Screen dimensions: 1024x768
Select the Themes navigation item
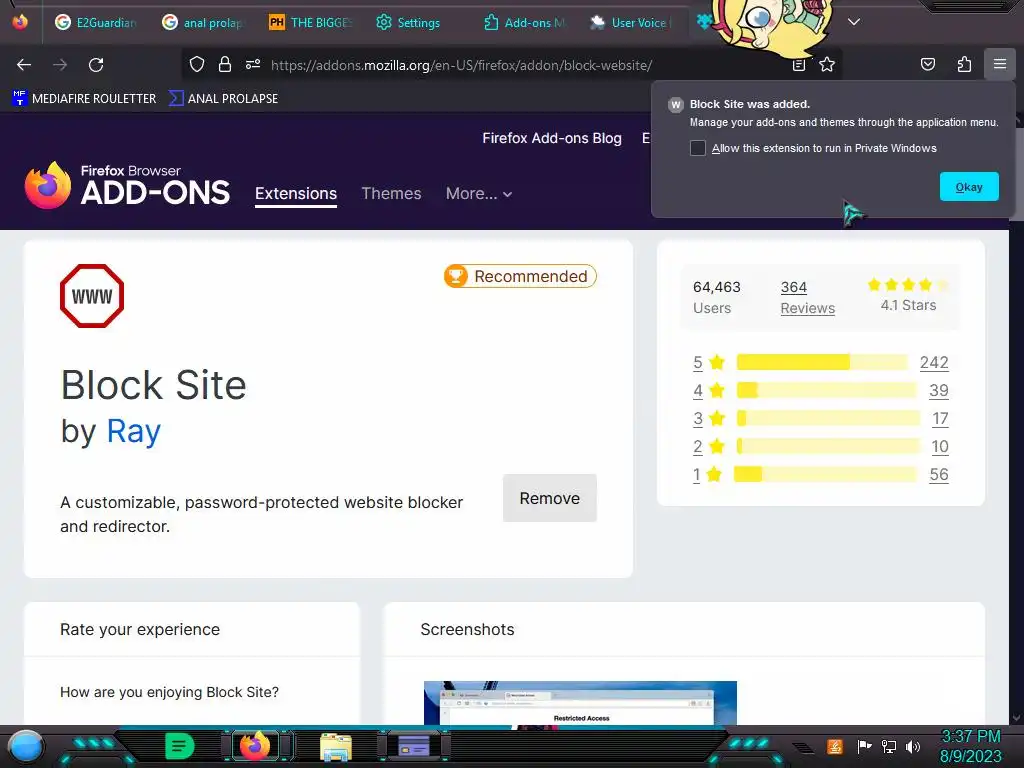(x=391, y=194)
